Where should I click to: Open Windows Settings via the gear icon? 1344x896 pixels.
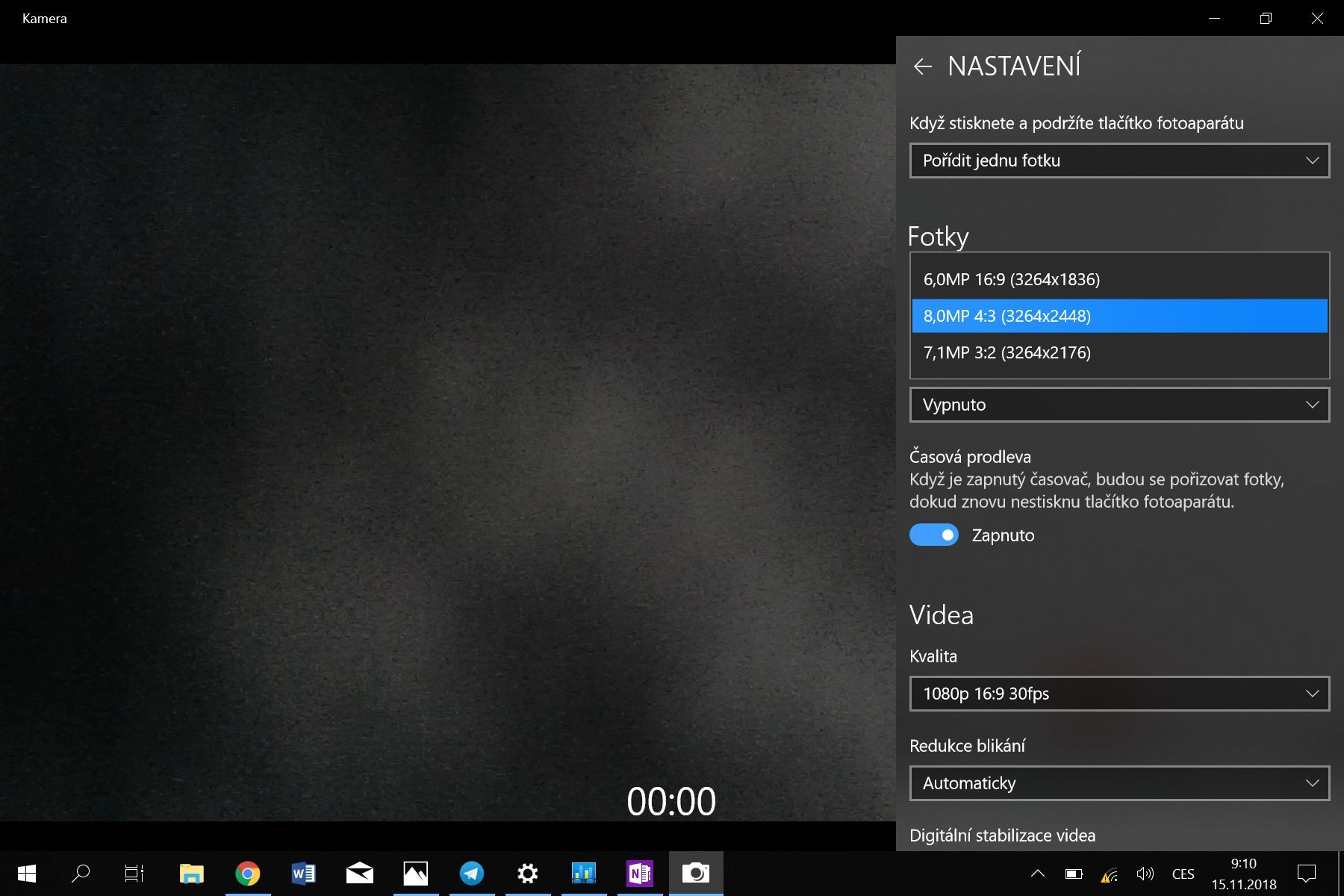[527, 872]
